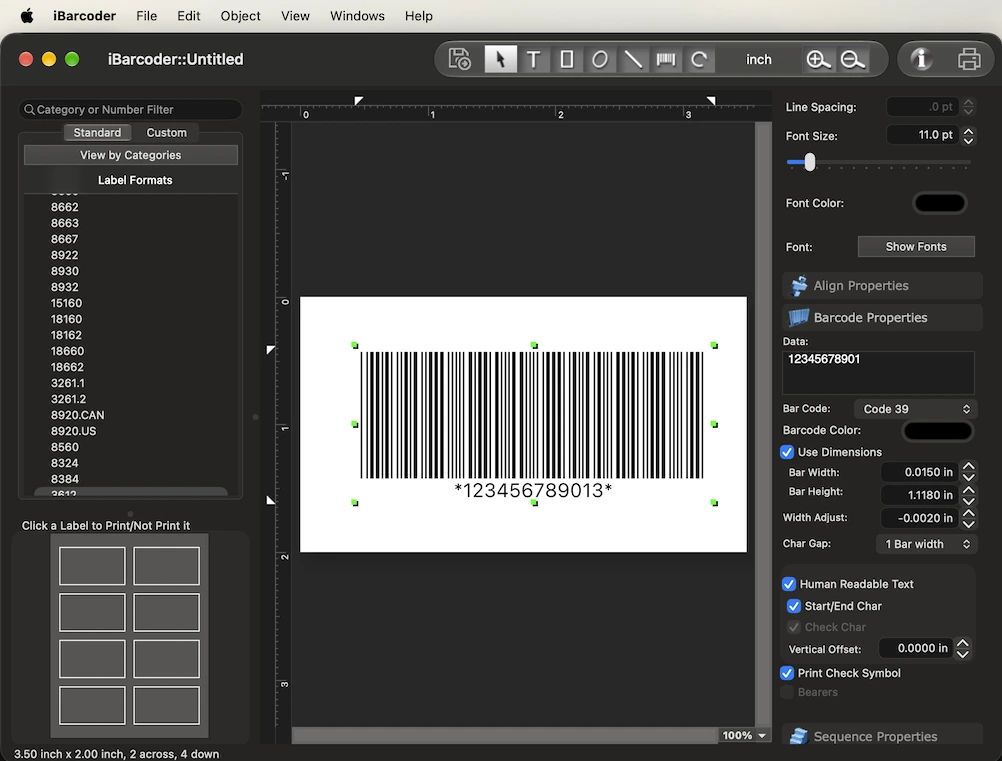The image size is (1002, 761).
Task: Switch to the Standard tab
Action: pos(97,132)
